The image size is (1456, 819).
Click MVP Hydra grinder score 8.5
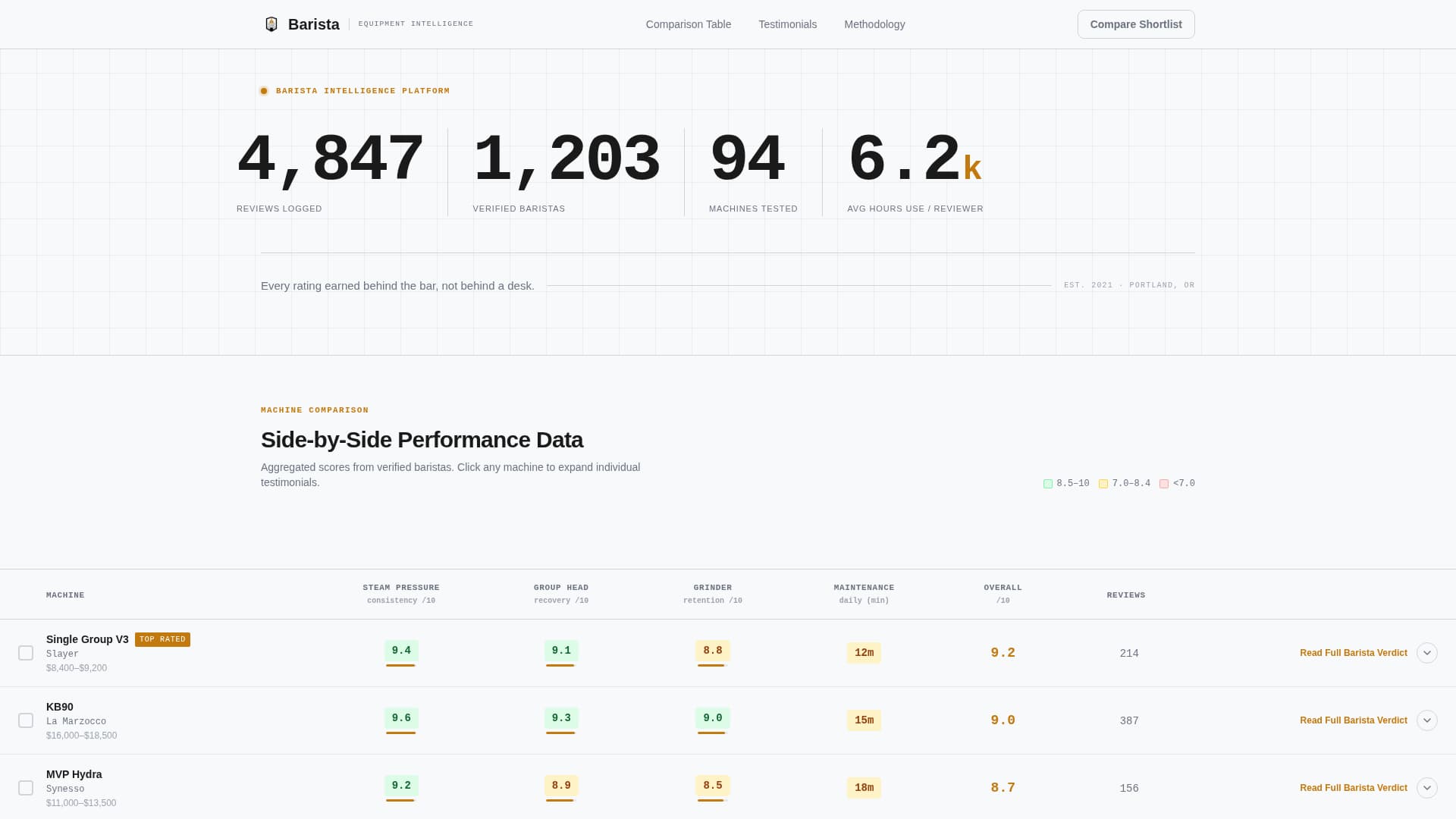tap(713, 786)
